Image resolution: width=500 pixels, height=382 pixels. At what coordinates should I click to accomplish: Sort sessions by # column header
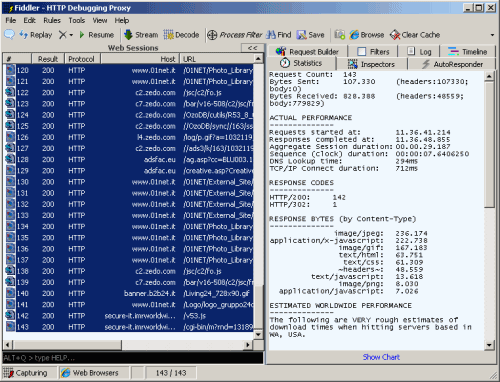(x=17, y=59)
